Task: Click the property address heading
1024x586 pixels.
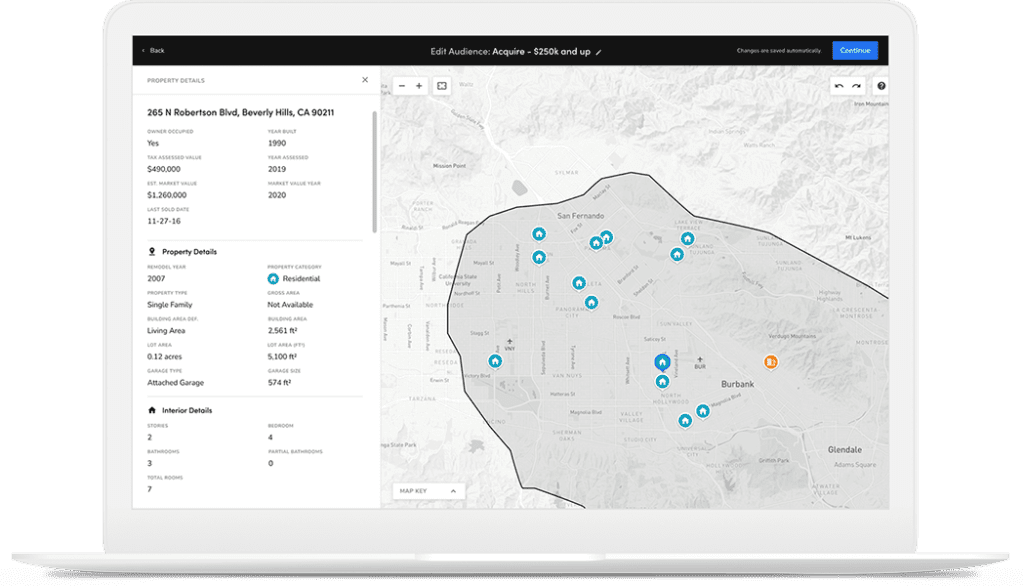Action: tap(240, 113)
